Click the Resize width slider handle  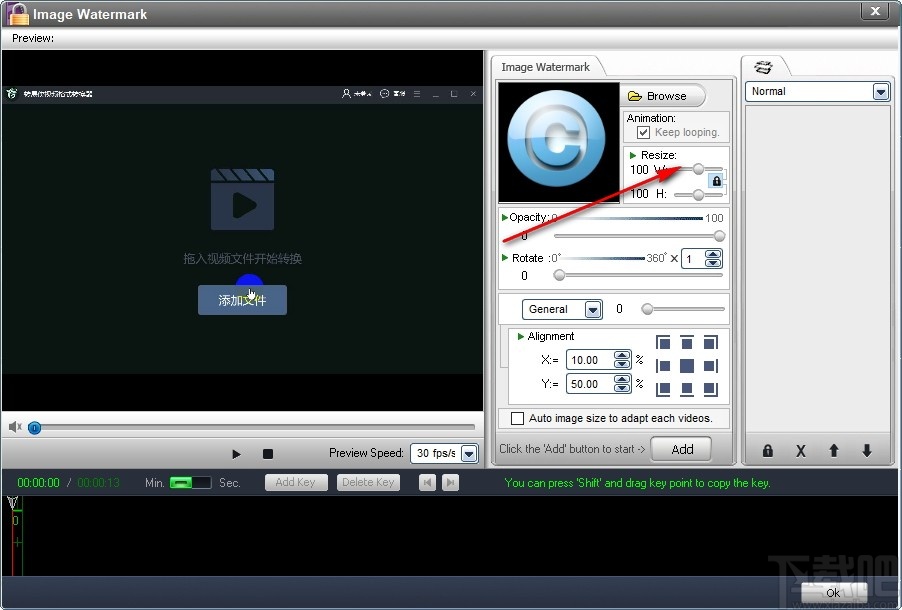[x=698, y=169]
